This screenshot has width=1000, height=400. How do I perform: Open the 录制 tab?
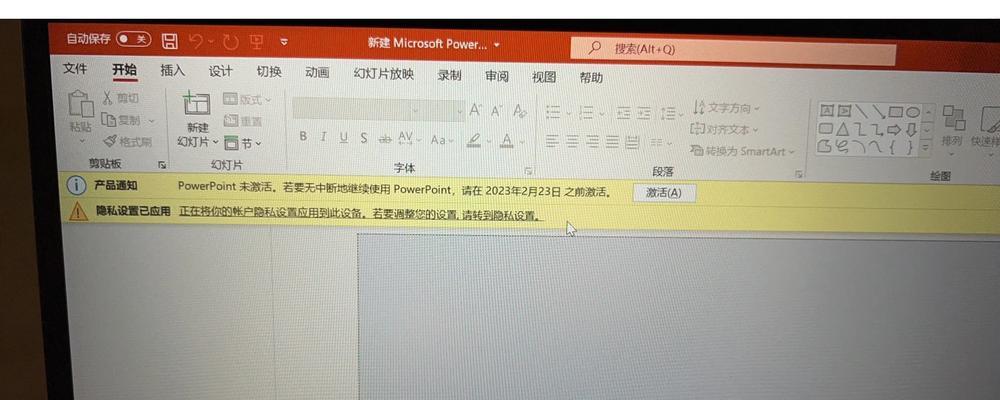(x=449, y=75)
